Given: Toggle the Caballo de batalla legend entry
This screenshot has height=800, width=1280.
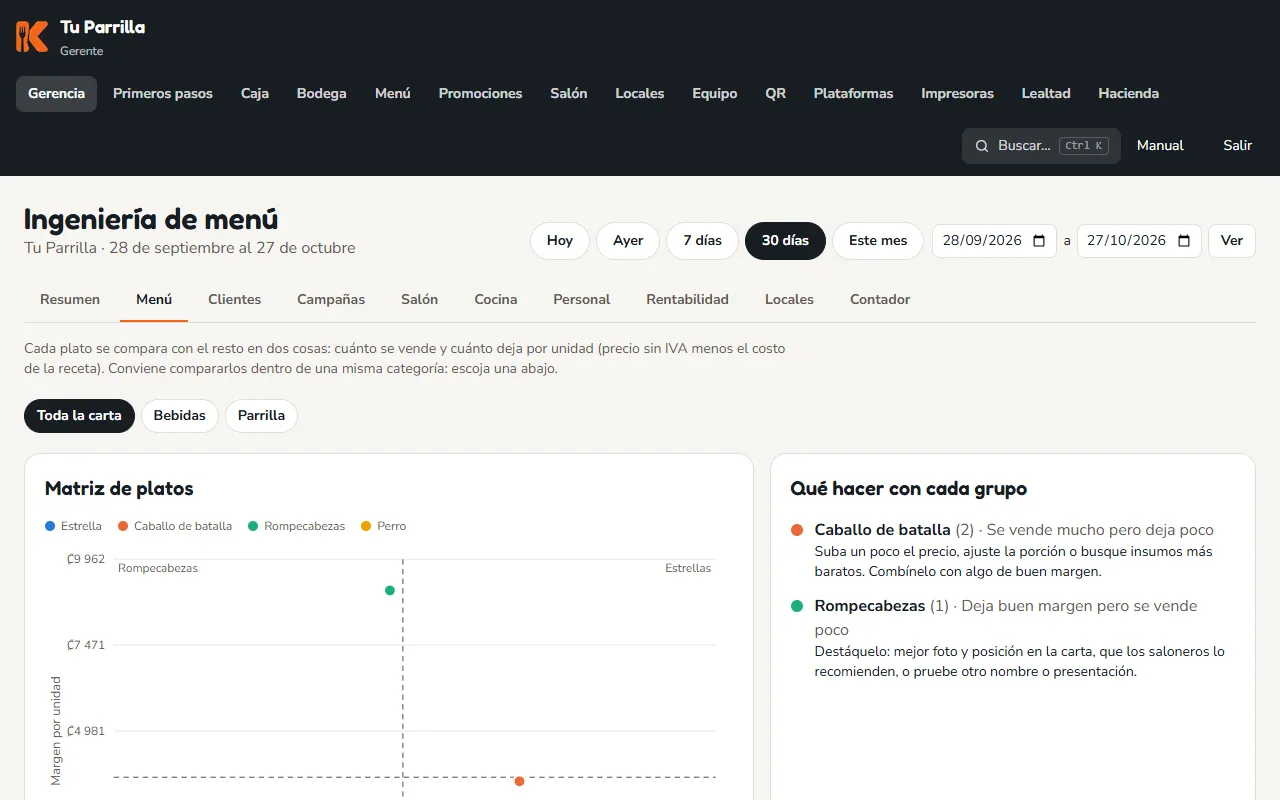Looking at the screenshot, I should [x=175, y=526].
